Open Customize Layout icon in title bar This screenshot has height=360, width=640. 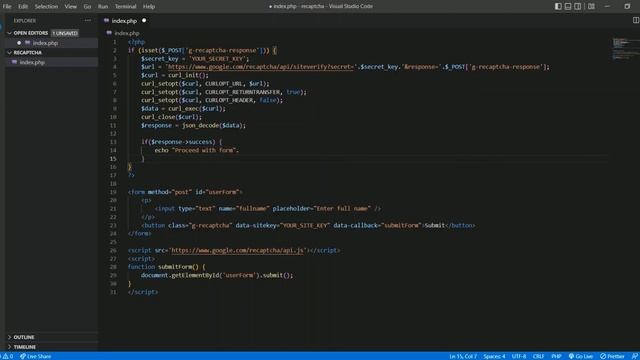591,7
